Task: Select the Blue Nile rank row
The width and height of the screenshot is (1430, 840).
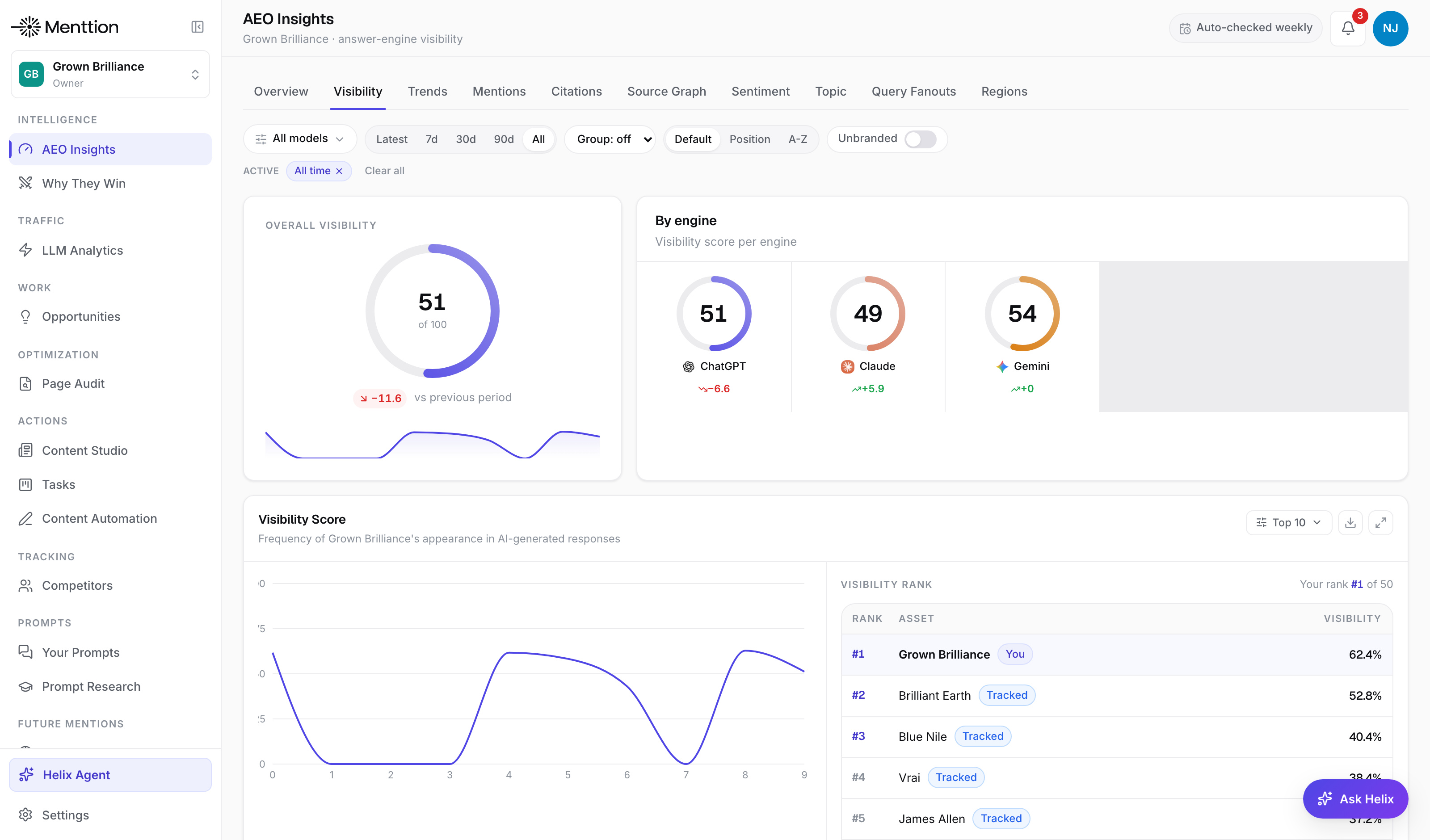Action: coord(1116,736)
